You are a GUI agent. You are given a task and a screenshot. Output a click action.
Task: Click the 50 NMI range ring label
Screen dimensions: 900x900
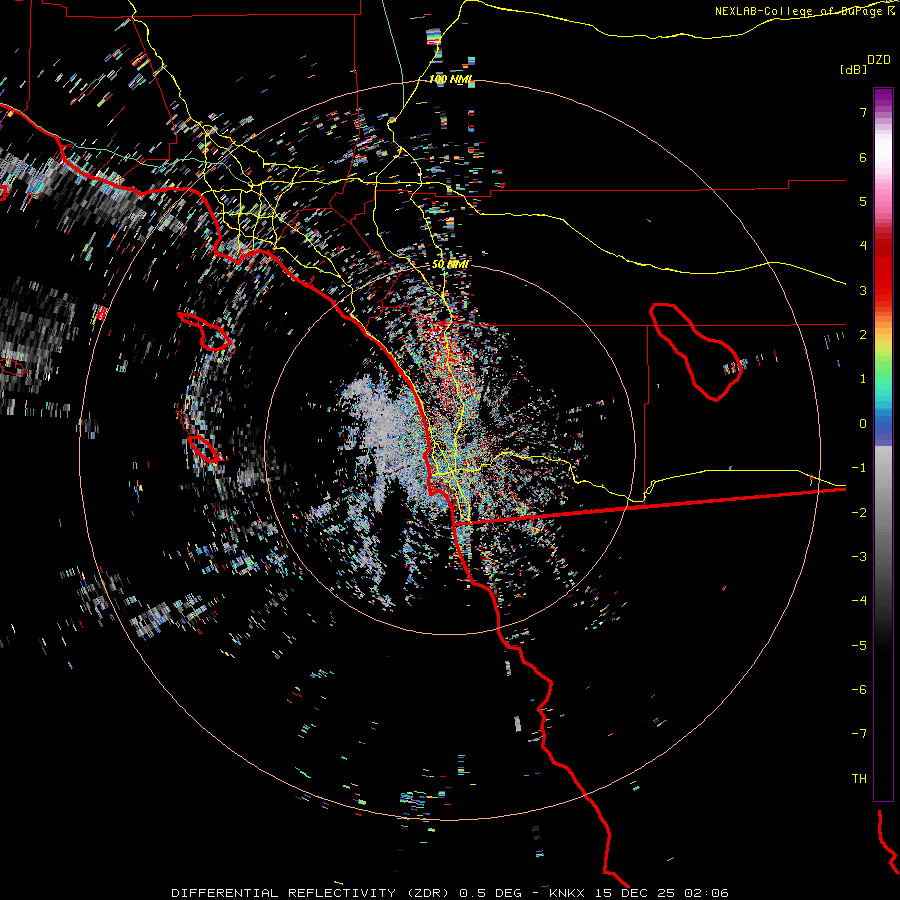pos(450,264)
